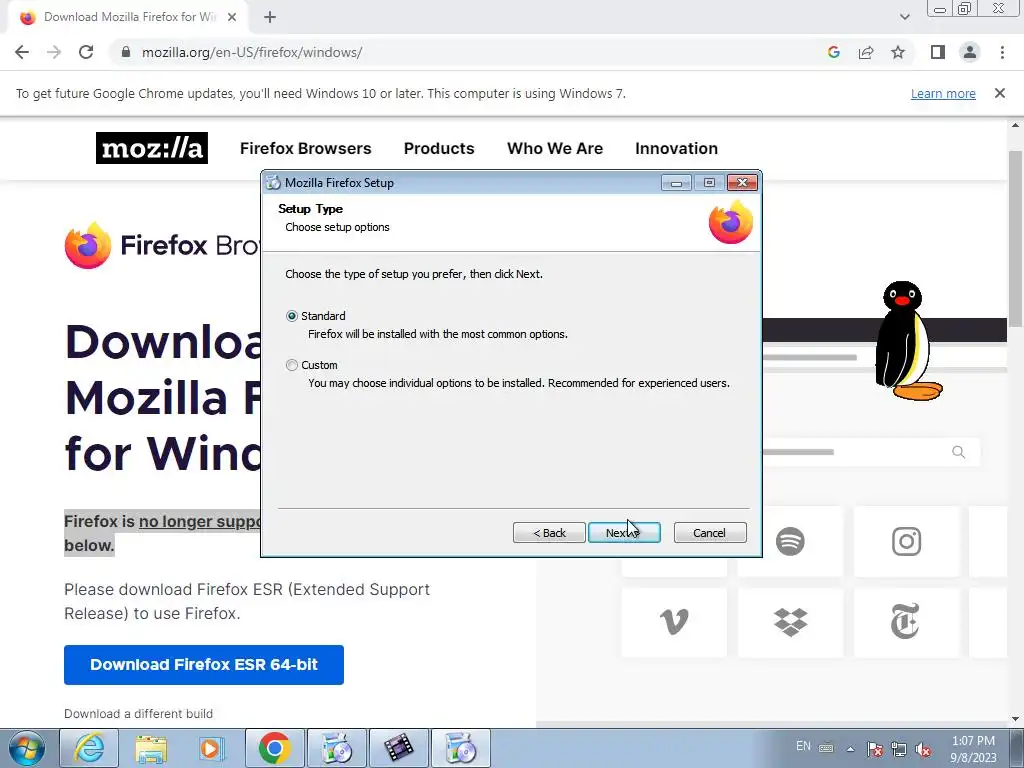The height and width of the screenshot is (768, 1024).
Task: Click the Mozilla logo
Action: coord(152,148)
